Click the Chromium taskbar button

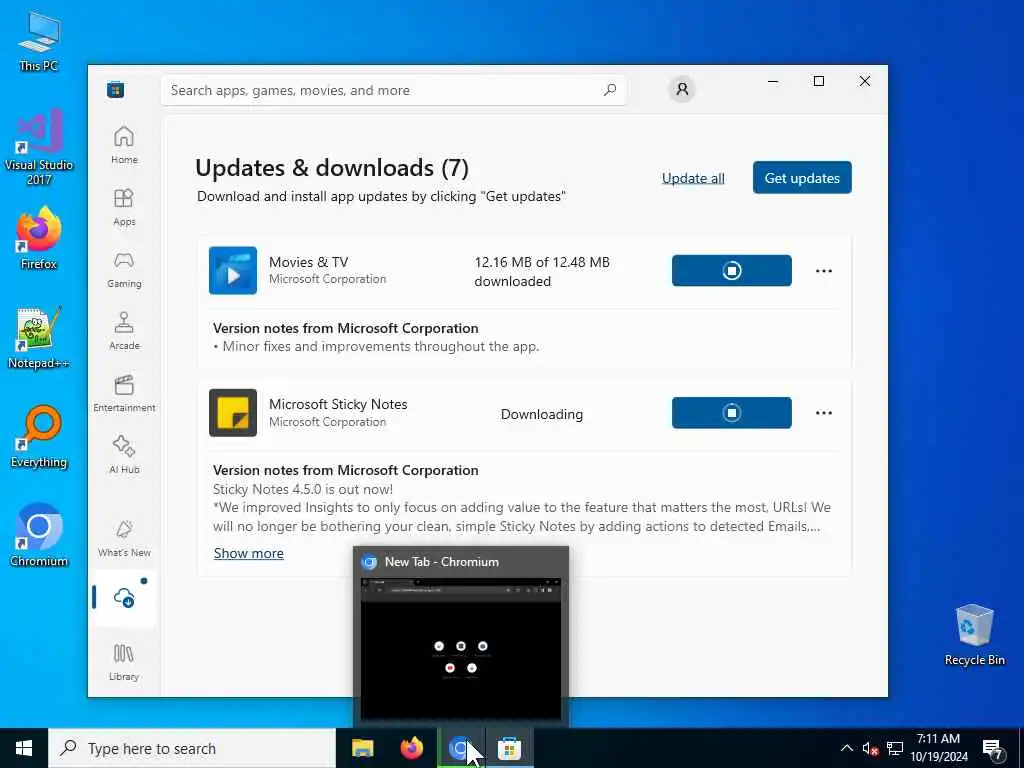460,748
